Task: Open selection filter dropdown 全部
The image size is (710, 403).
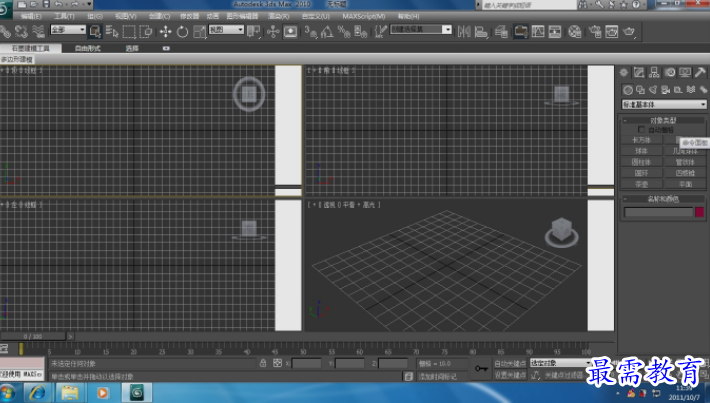Action: coord(68,29)
